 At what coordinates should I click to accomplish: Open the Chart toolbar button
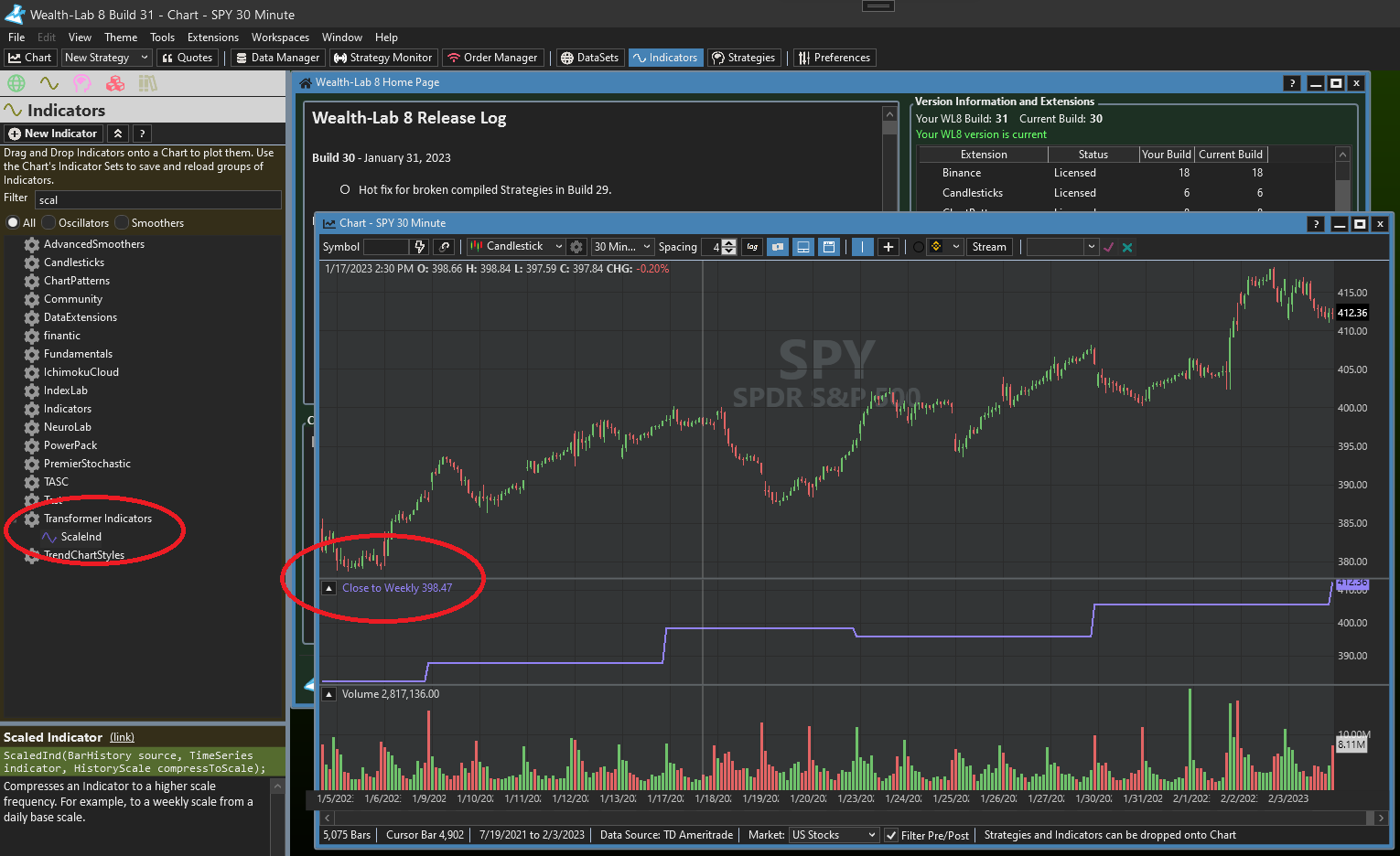pos(30,58)
